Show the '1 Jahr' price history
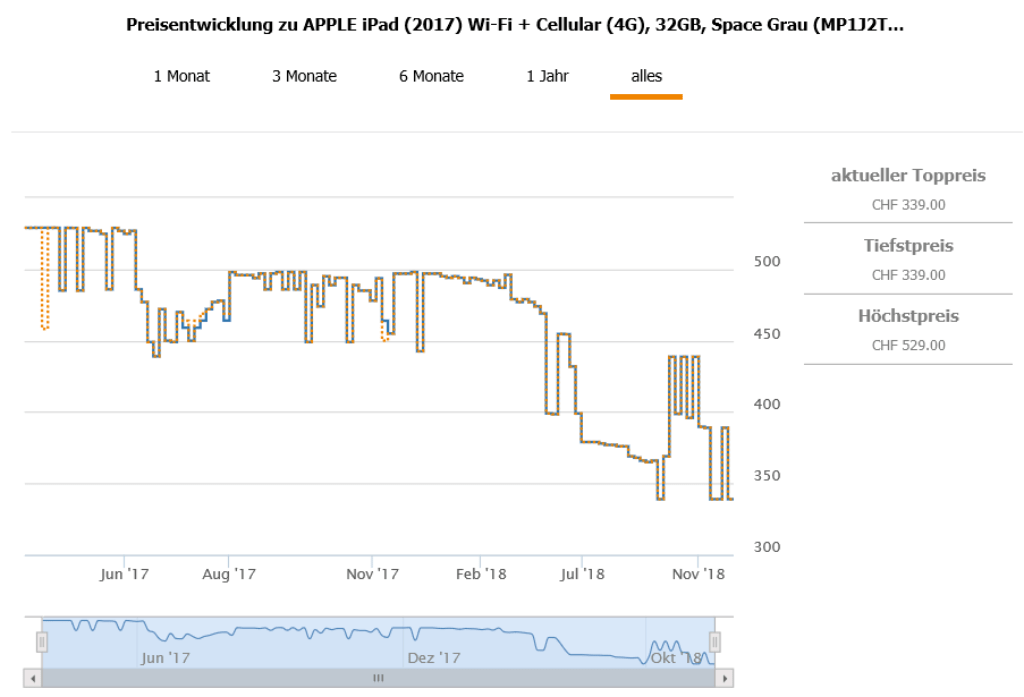Image resolution: width=1024 pixels, height=697 pixels. point(548,76)
